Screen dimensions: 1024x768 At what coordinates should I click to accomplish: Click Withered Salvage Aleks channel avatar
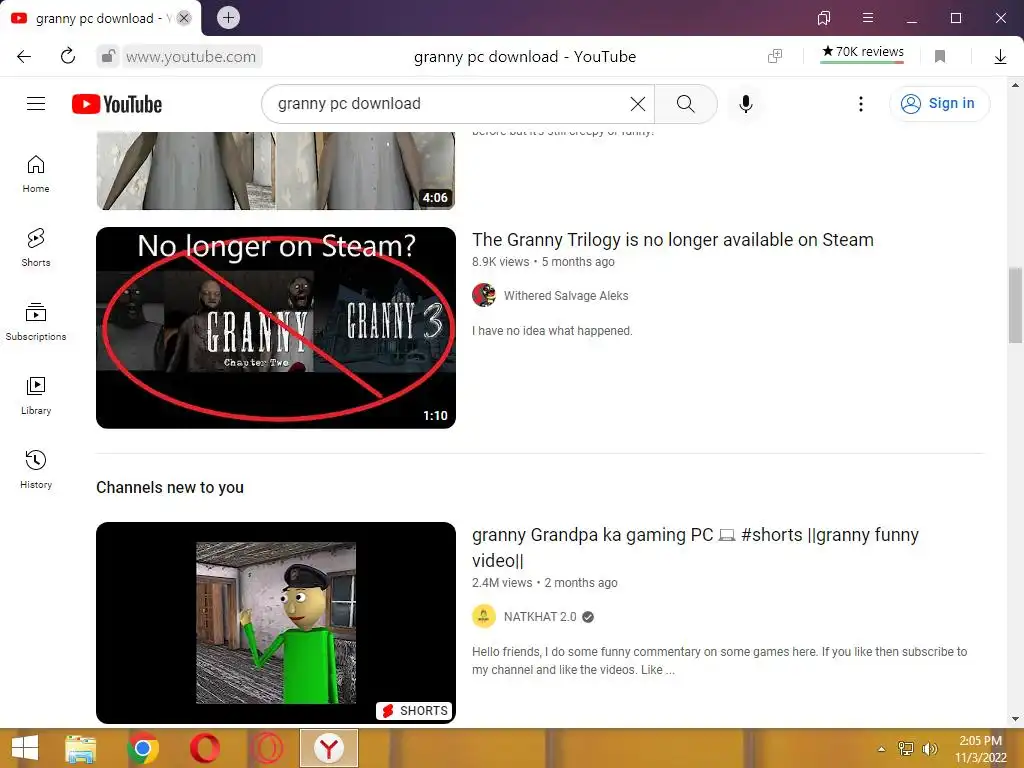pyautogui.click(x=484, y=295)
